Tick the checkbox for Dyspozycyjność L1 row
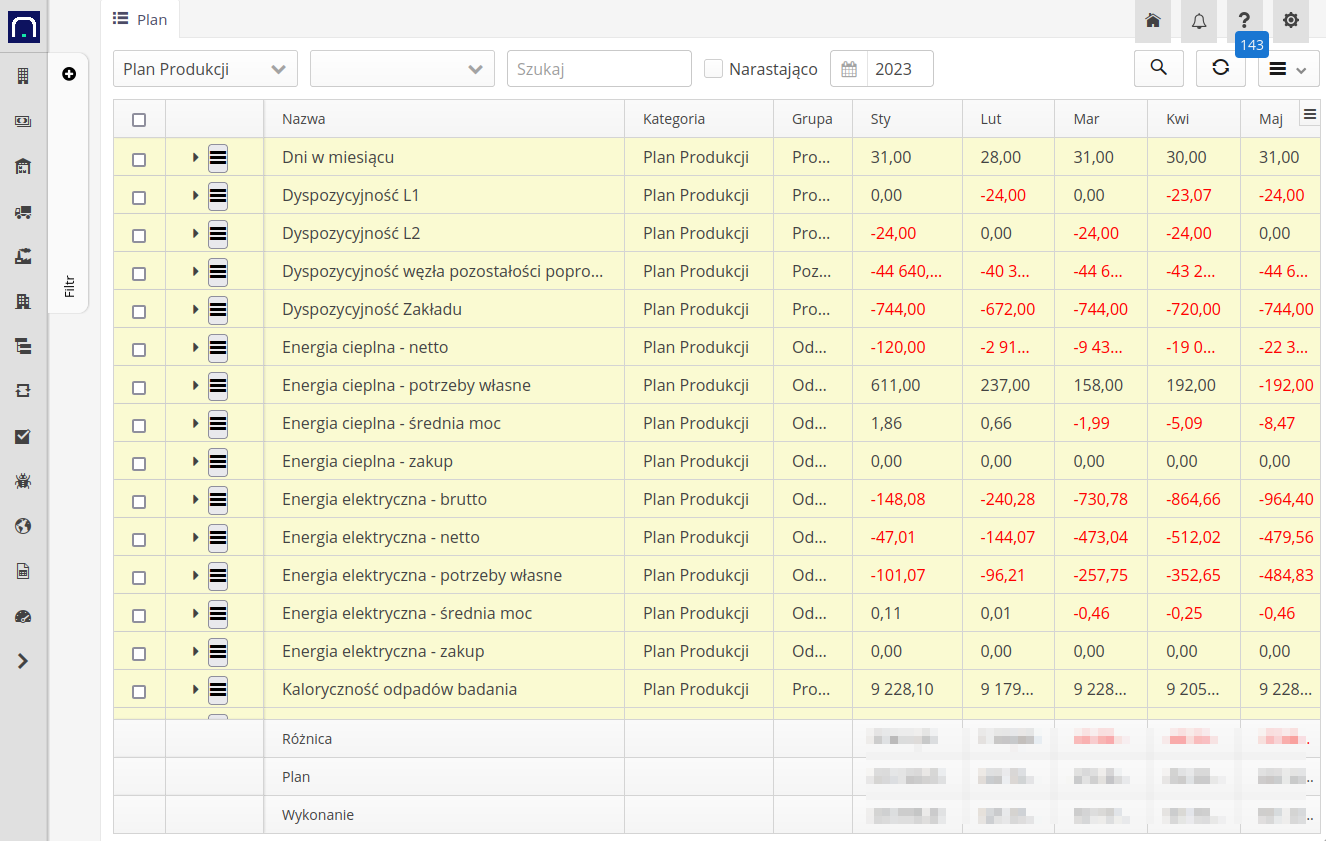This screenshot has width=1326, height=841. point(139,197)
